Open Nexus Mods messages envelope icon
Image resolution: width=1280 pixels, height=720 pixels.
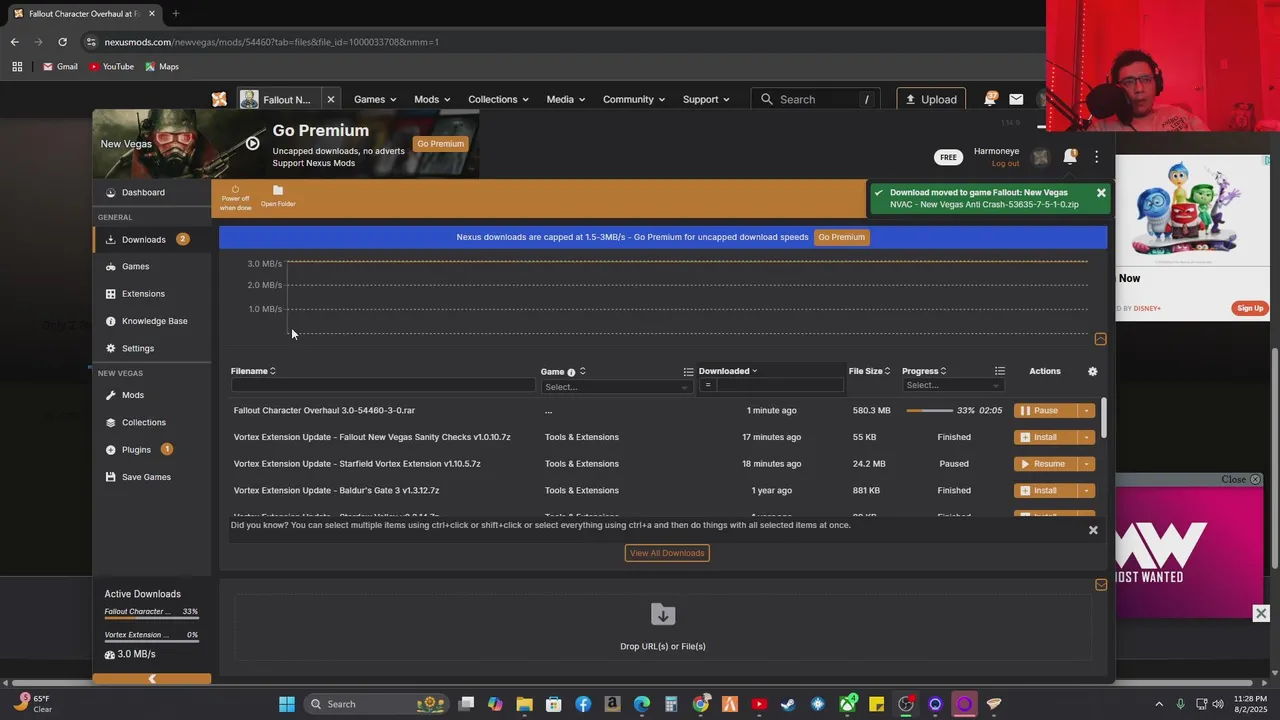[x=1016, y=99]
